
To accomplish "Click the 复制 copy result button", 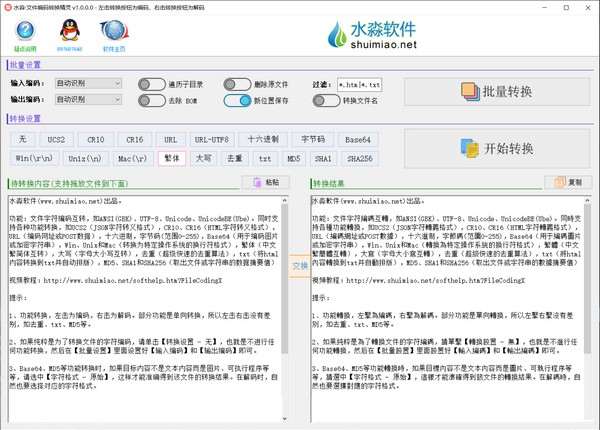I will 568,183.
